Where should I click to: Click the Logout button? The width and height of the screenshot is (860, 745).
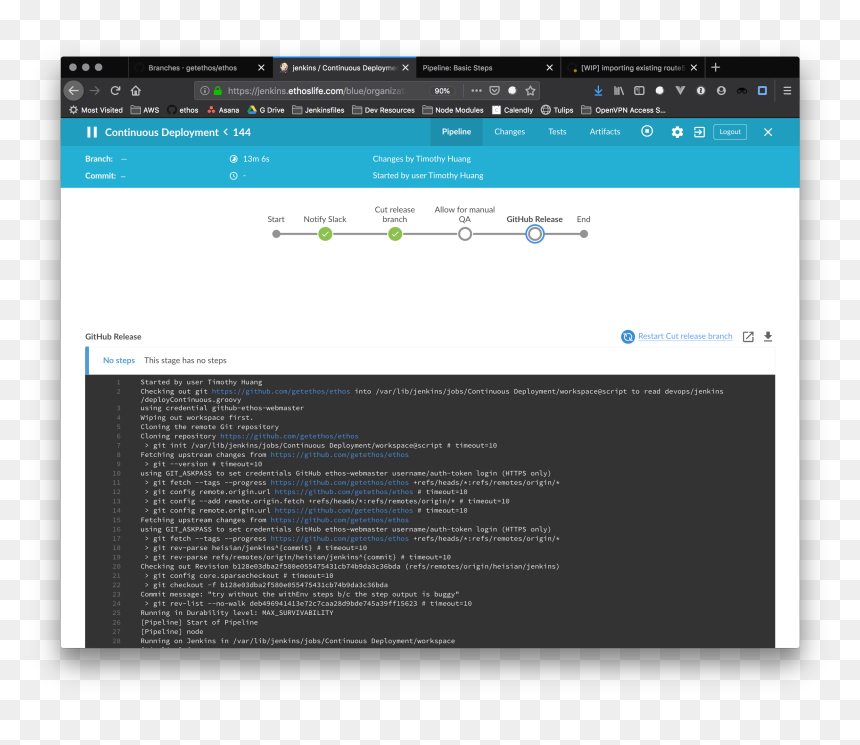(x=730, y=132)
